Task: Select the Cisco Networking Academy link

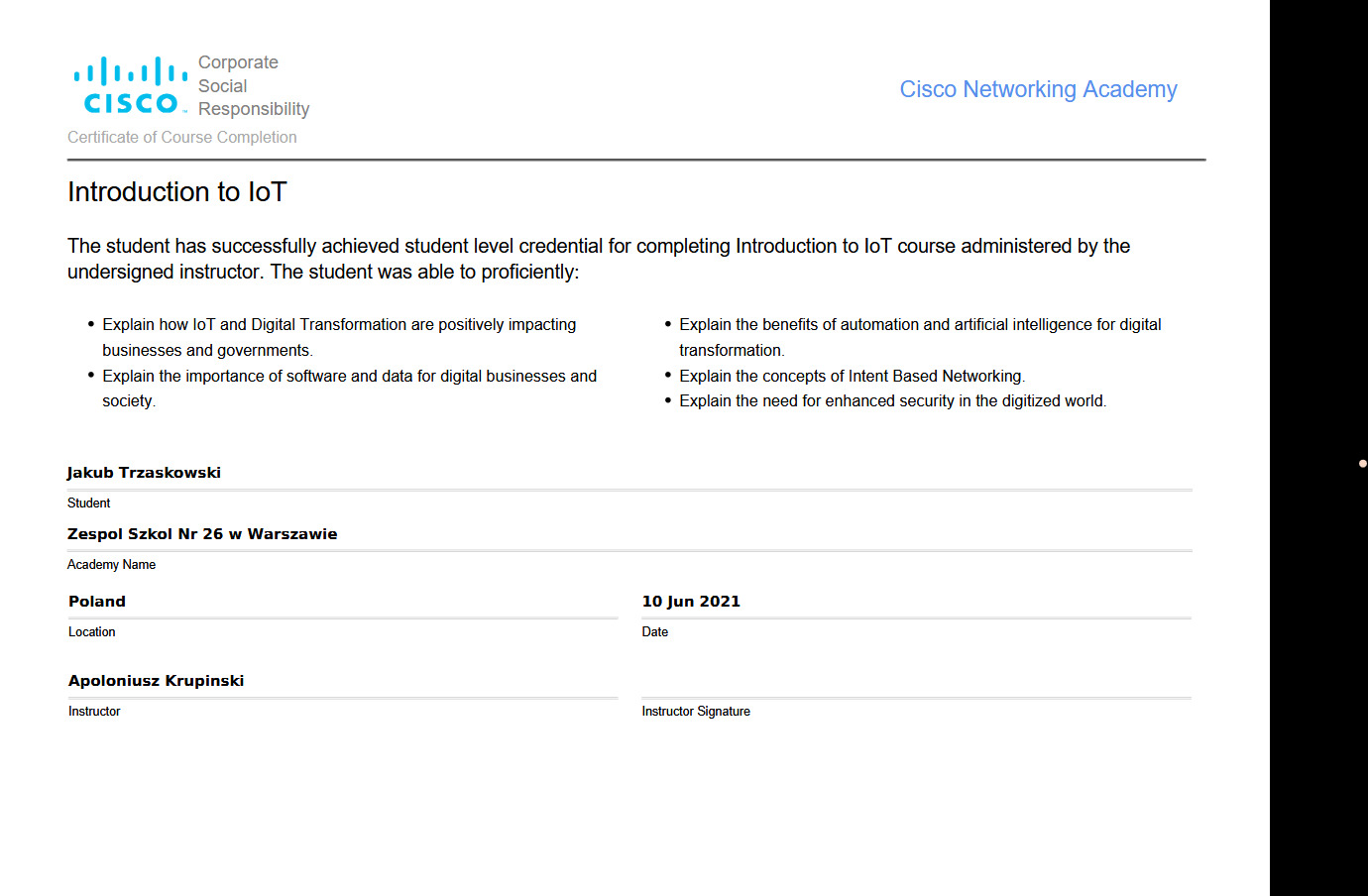Action: [1037, 89]
